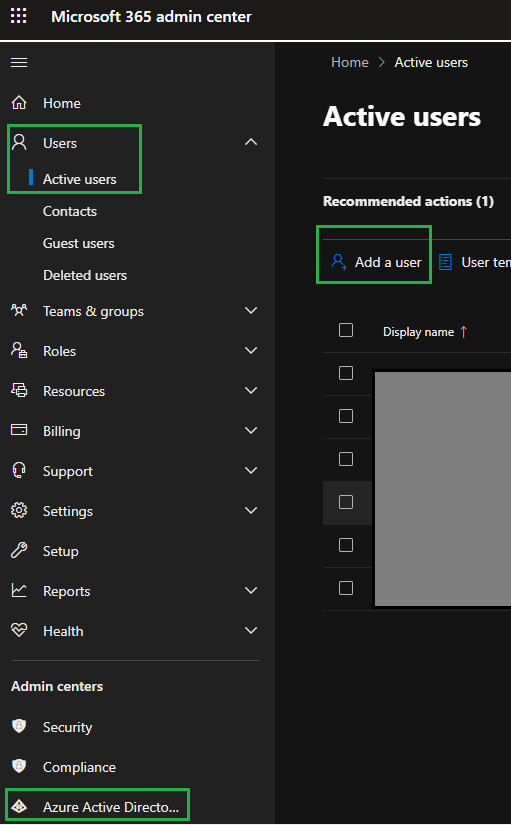Click the Reports label in sidebar

(66, 591)
